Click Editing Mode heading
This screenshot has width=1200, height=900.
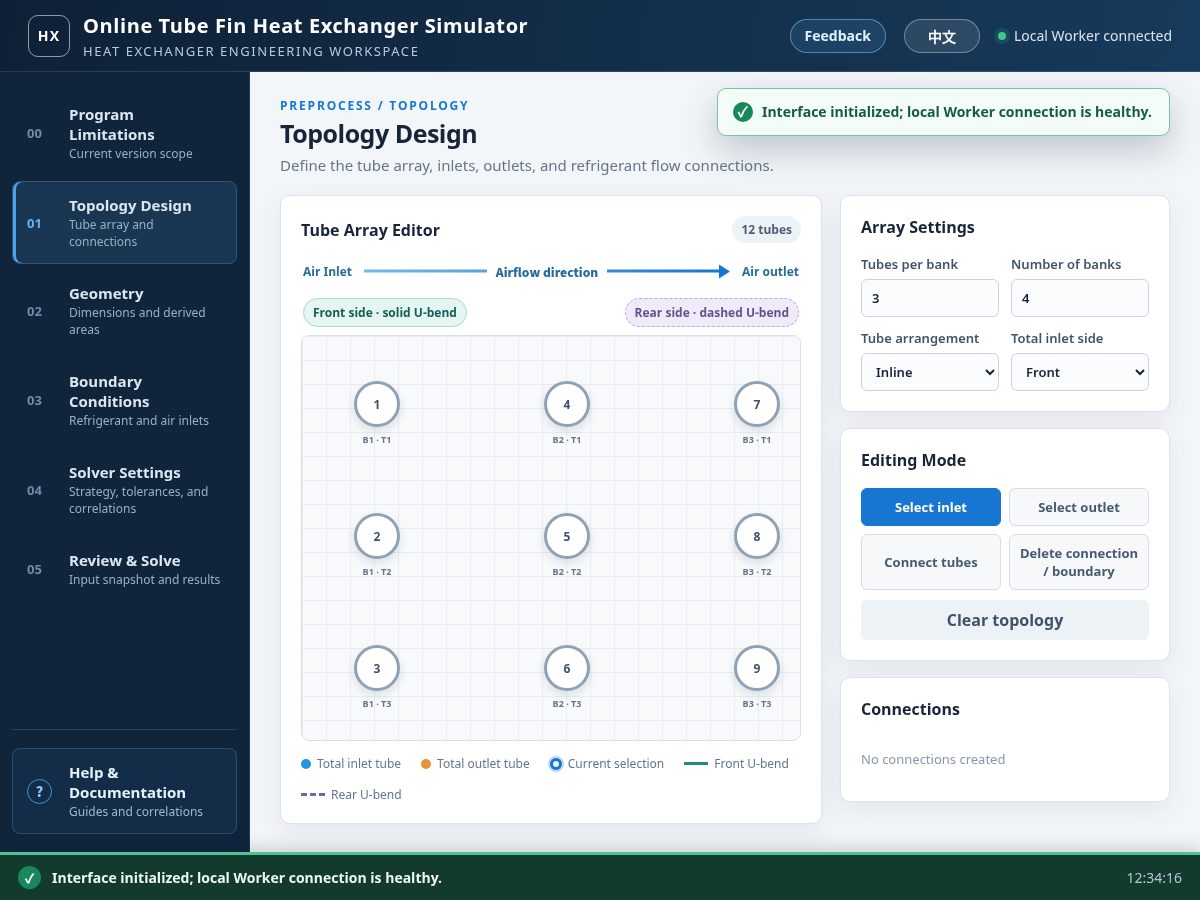(913, 460)
